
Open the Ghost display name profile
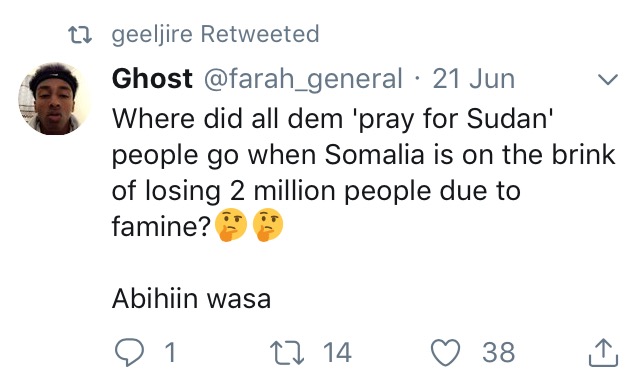(x=152, y=78)
